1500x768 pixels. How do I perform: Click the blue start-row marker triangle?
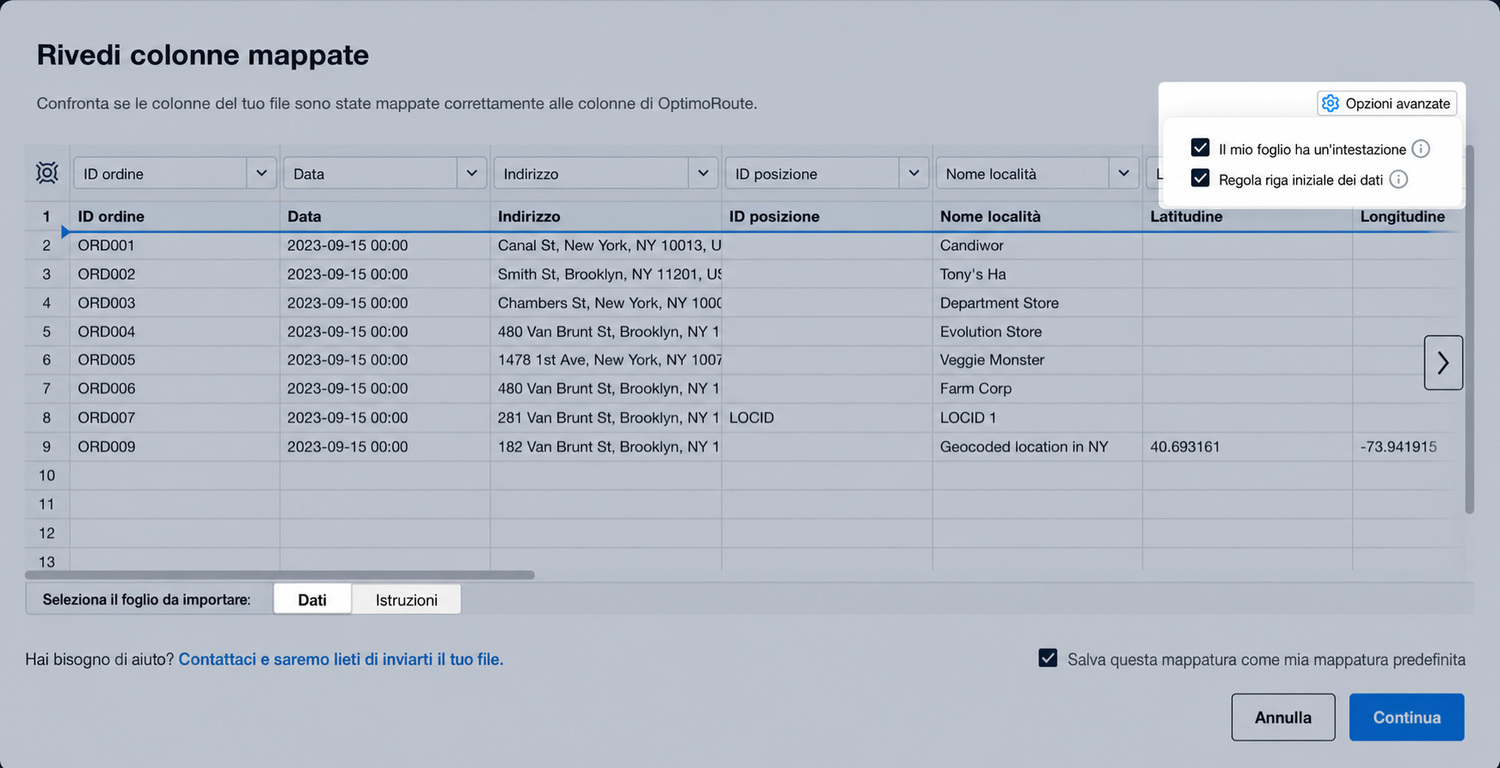click(65, 231)
